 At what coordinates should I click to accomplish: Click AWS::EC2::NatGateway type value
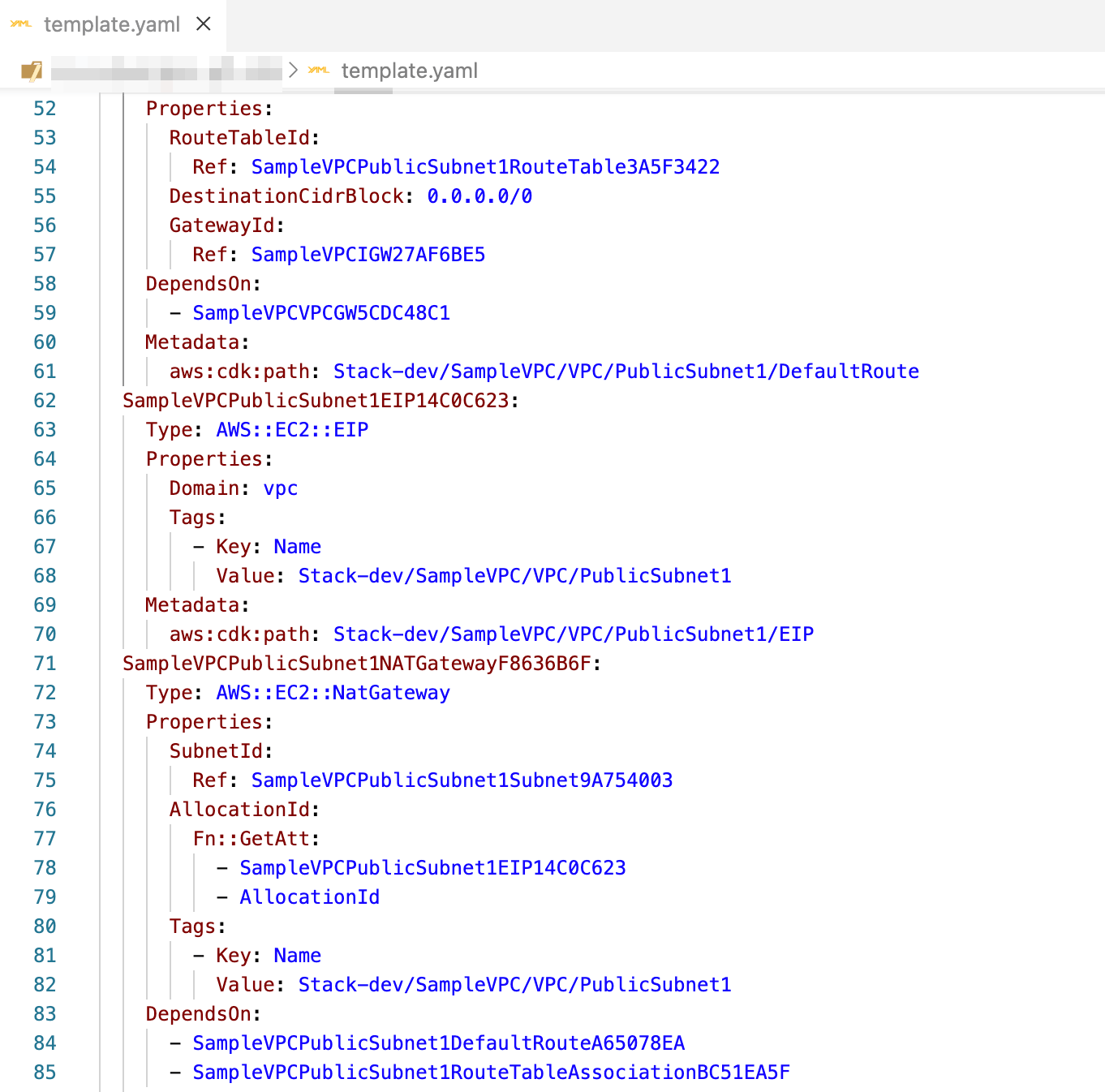[333, 693]
